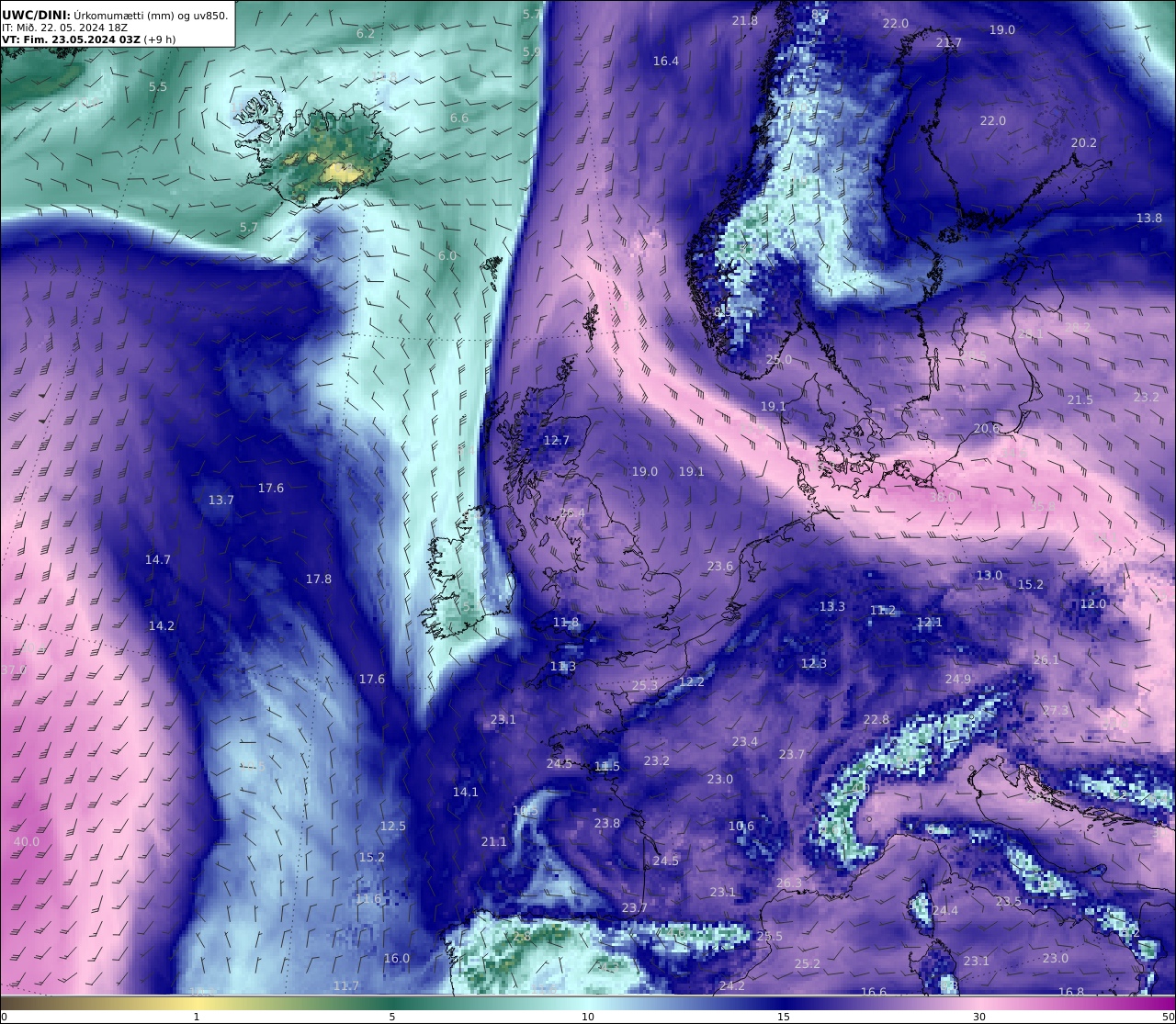Click the colorbar tick label 1

pyautogui.click(x=197, y=1017)
